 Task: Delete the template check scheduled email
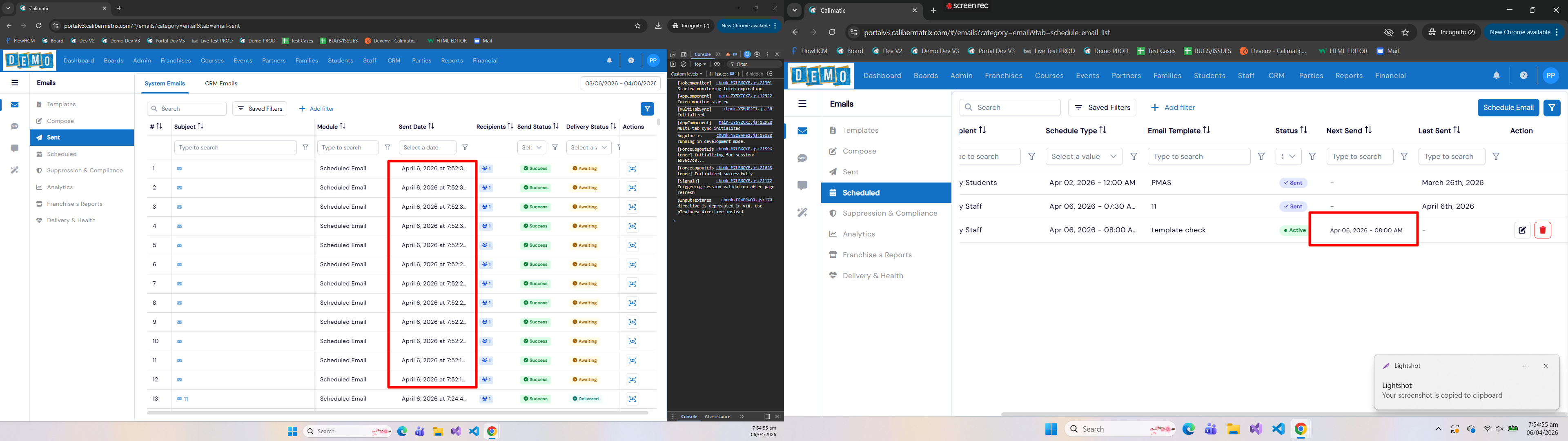pos(1542,230)
